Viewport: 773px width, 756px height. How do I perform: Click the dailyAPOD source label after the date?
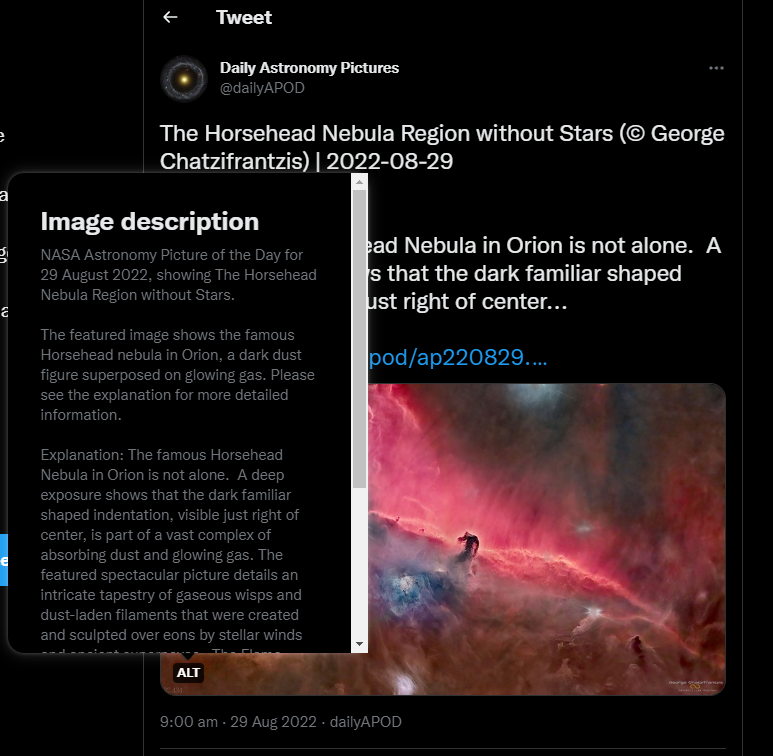[365, 722]
